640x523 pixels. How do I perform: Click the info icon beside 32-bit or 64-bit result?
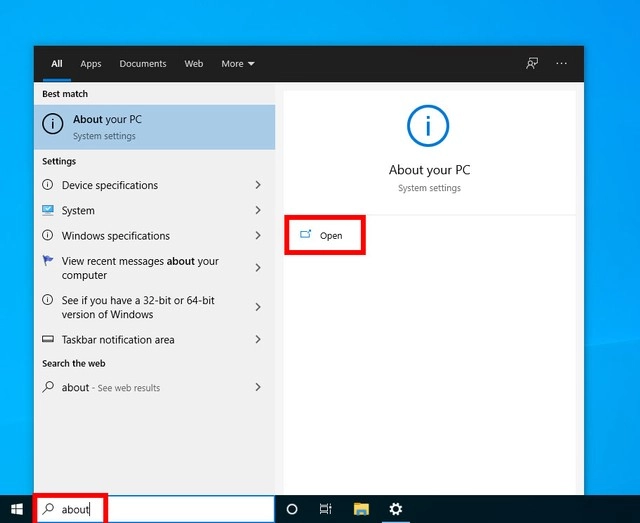48,300
